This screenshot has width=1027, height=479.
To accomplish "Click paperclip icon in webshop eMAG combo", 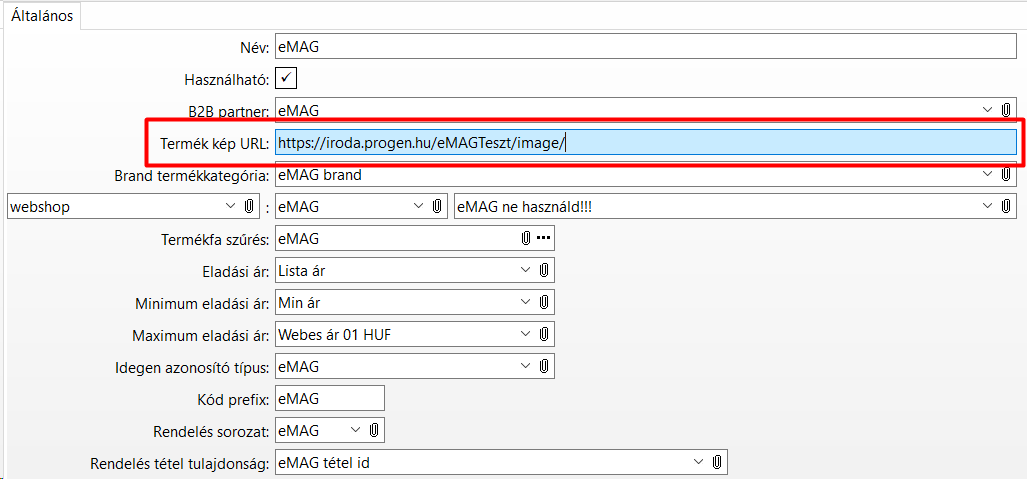I will (436, 206).
